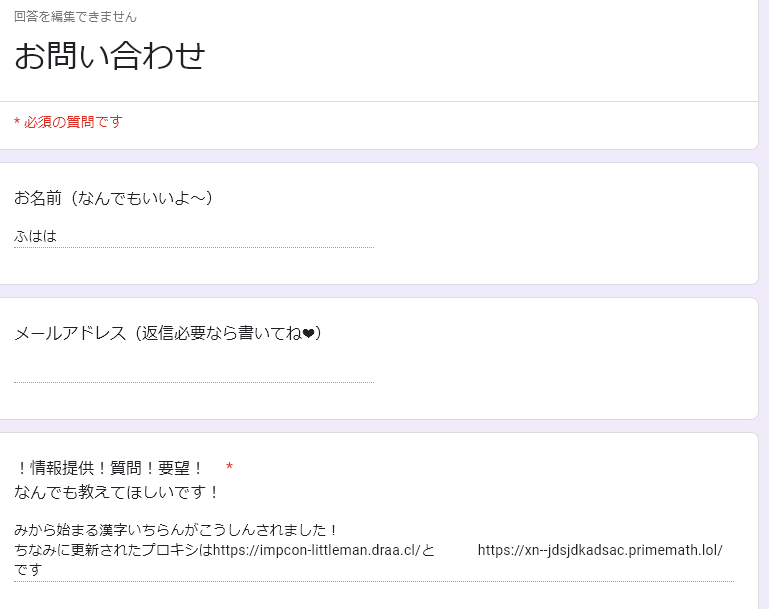The width and height of the screenshot is (769, 609).
Task: Click the ちなみに更新されたプロキシは text
Action: tap(113, 550)
